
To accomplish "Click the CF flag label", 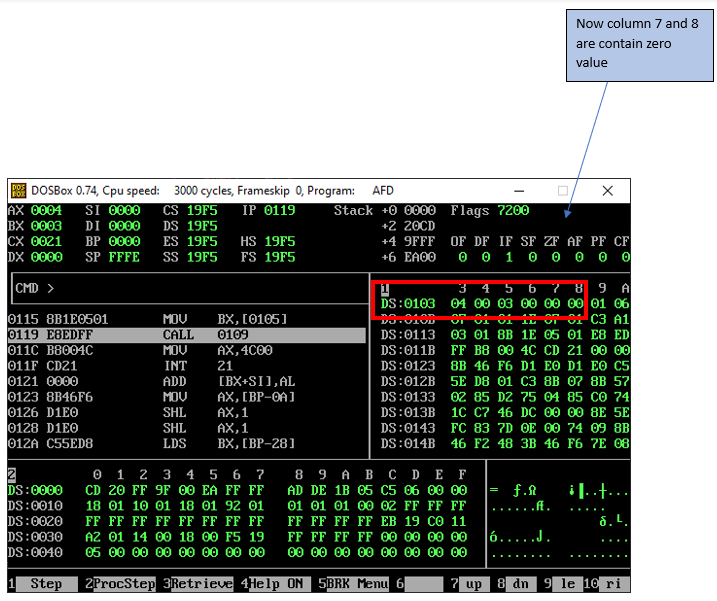I will click(x=622, y=242).
